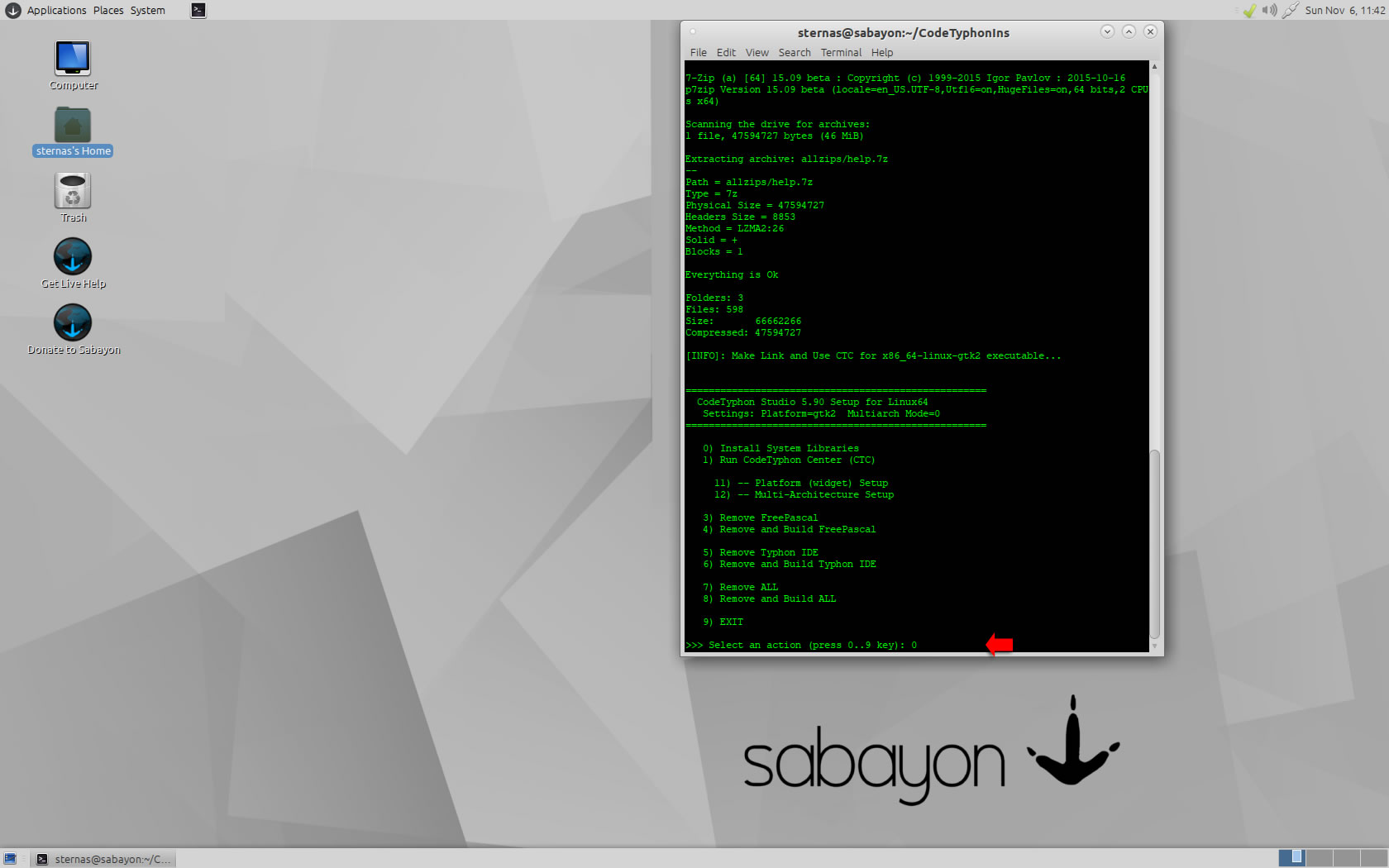Screen dimensions: 1389x868
Task: Click the clock showing Sun Nov 6, 11:42
Action: click(x=1344, y=10)
